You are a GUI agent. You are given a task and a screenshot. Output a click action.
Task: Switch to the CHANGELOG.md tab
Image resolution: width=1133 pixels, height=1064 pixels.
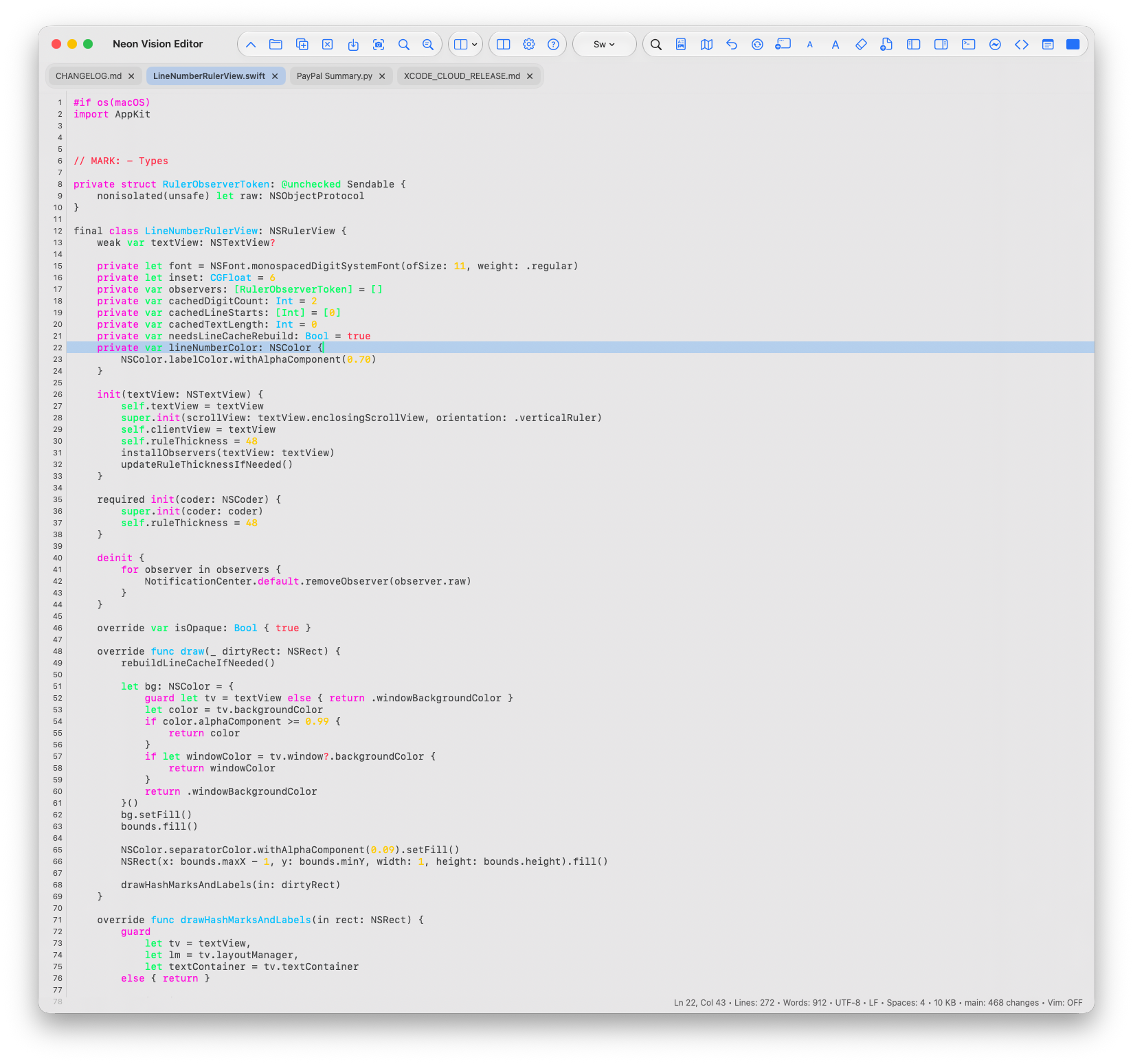(89, 76)
